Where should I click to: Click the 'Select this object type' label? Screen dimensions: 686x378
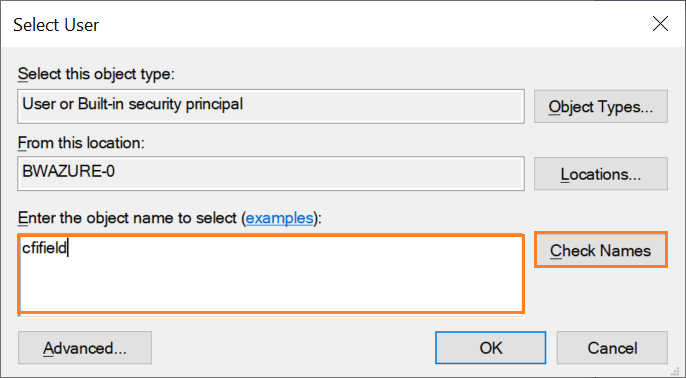(x=96, y=74)
